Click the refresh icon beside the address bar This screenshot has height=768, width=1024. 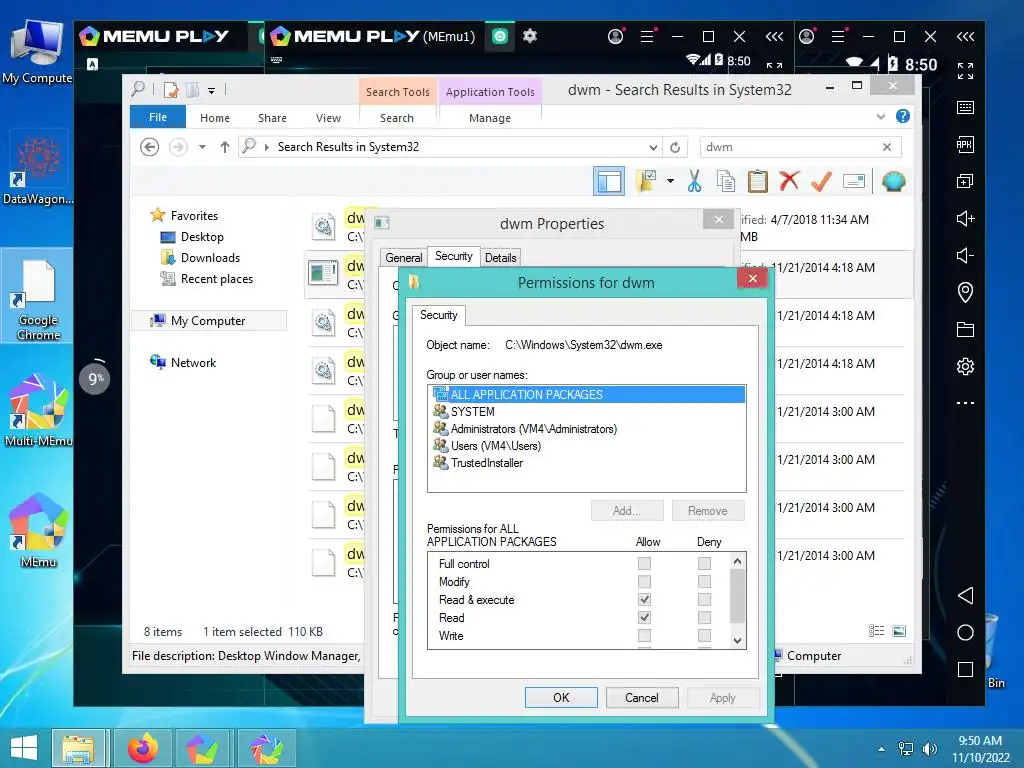[675, 147]
